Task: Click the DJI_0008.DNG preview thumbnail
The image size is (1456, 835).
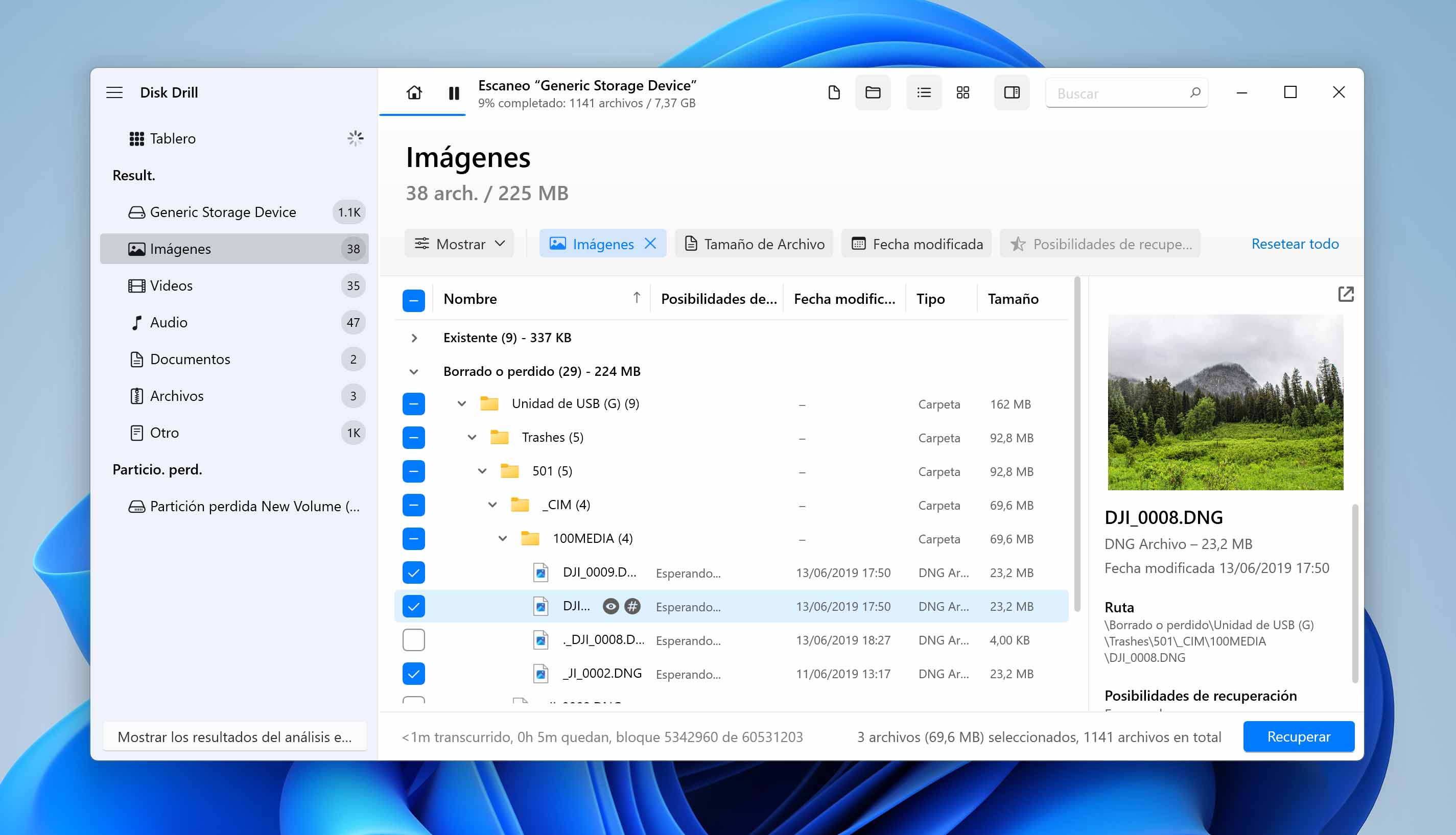Action: tap(1226, 402)
